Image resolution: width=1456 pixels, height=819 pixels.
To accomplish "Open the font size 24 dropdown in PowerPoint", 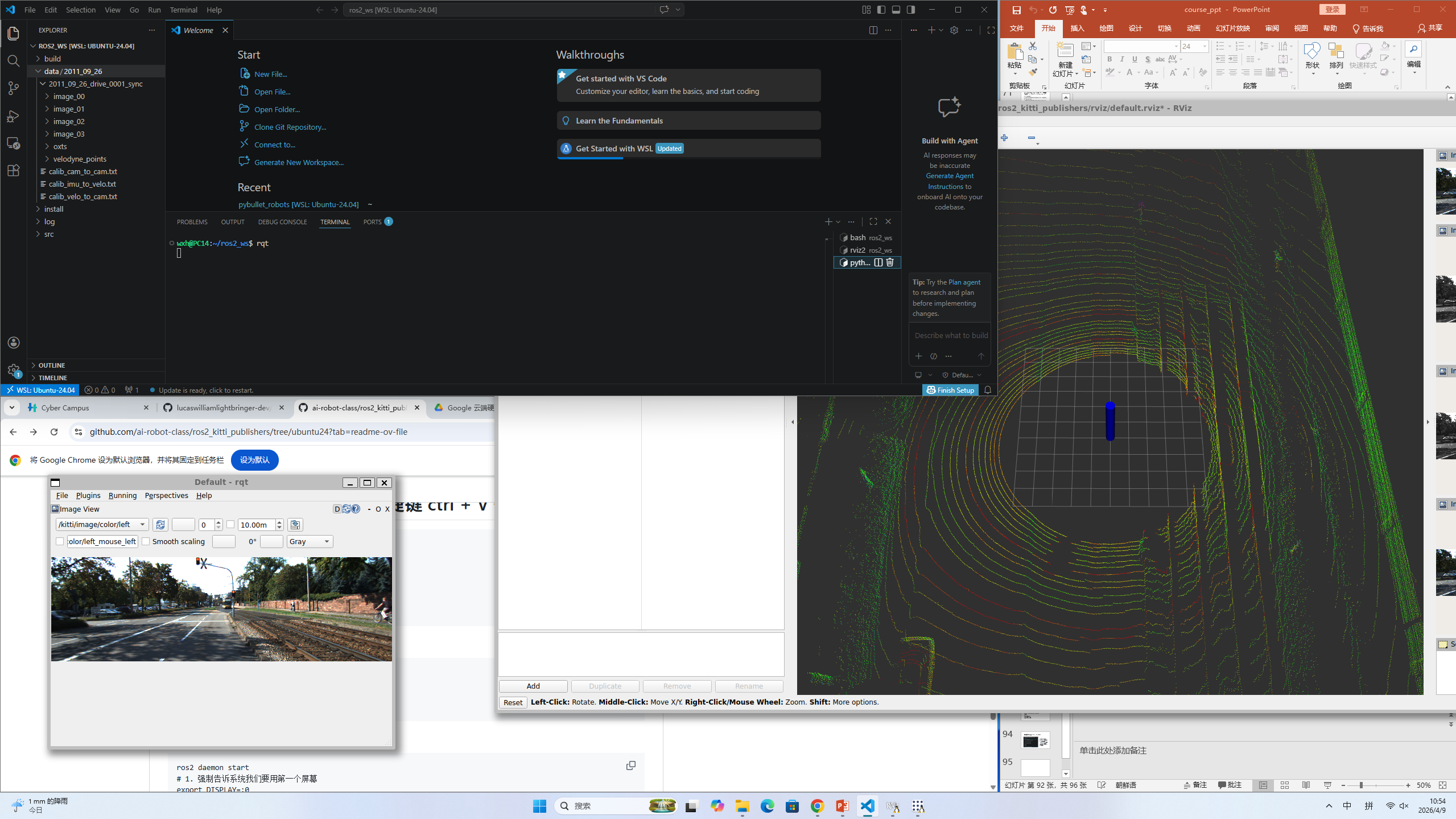I will [x=1205, y=47].
